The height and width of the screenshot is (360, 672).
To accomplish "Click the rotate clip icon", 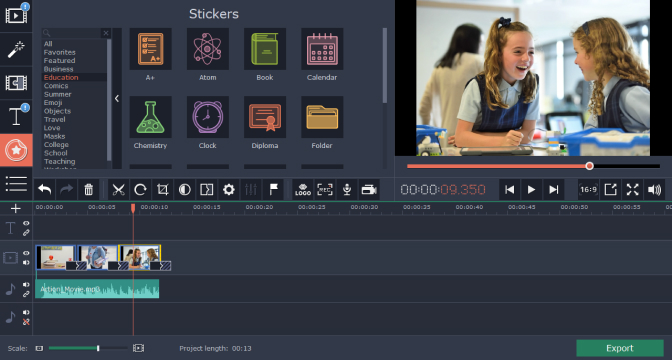I will pos(140,189).
